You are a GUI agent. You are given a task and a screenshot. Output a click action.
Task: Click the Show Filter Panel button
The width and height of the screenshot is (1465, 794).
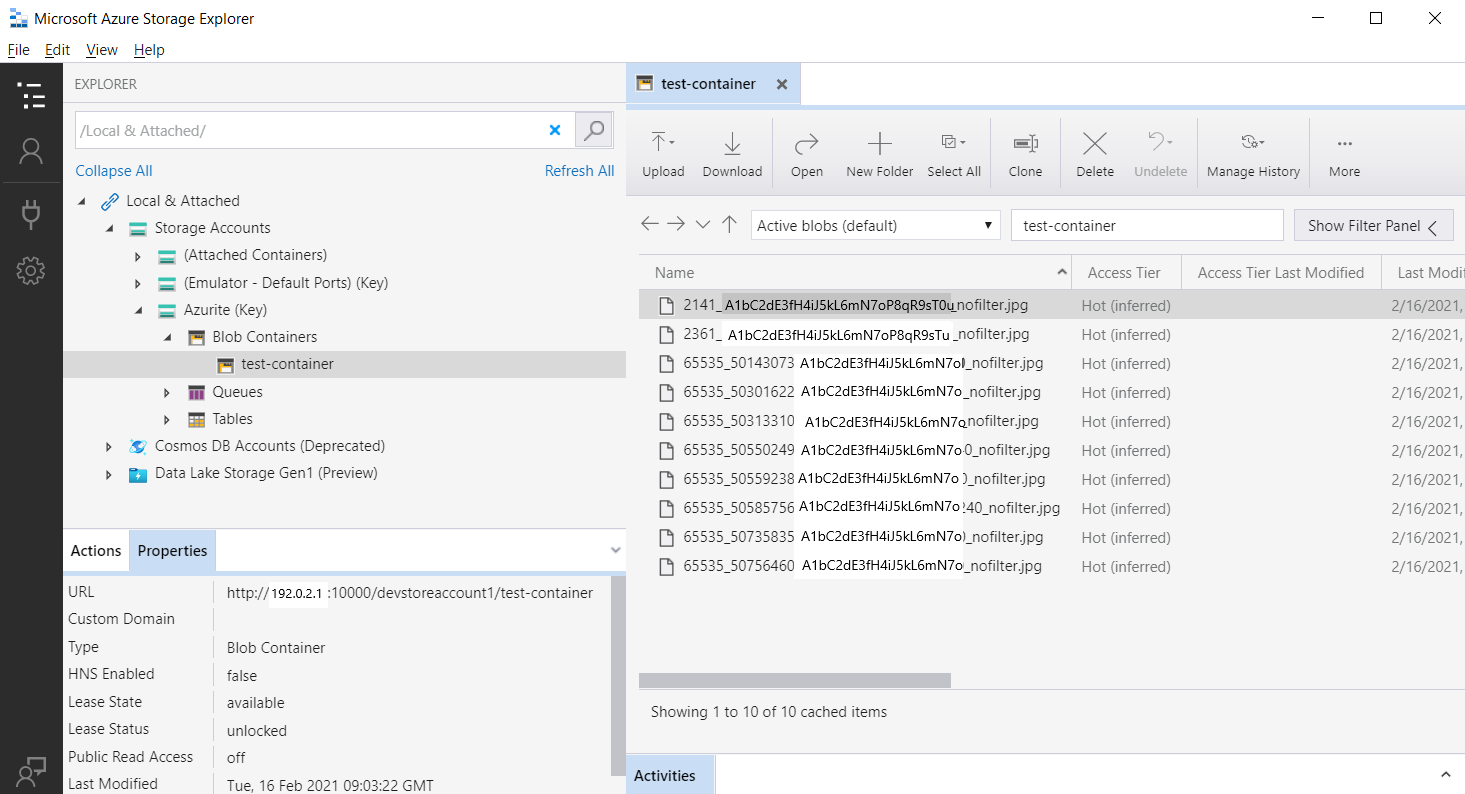(x=1372, y=226)
